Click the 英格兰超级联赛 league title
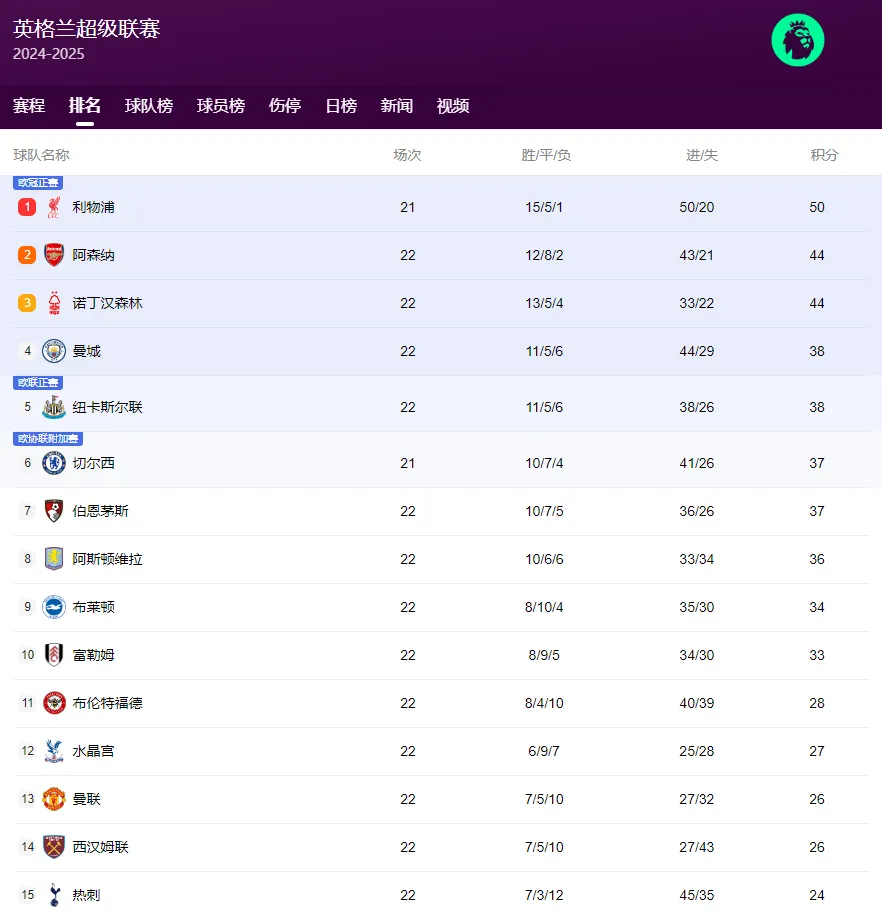This screenshot has height=916, width=882. (87, 28)
